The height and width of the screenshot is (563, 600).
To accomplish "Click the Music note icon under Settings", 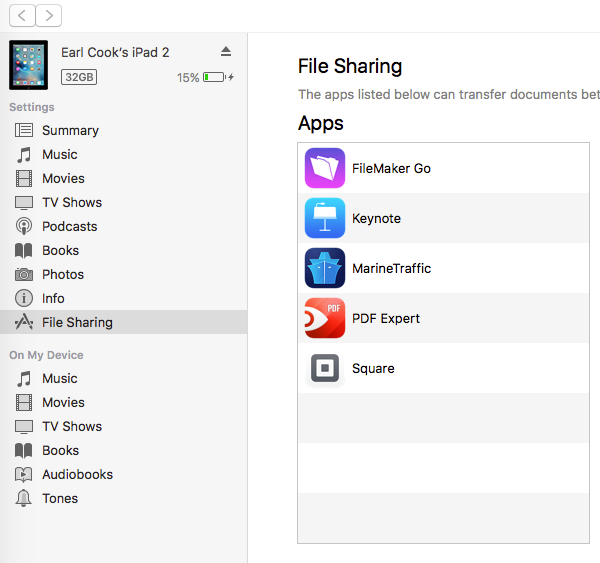I will tap(24, 155).
